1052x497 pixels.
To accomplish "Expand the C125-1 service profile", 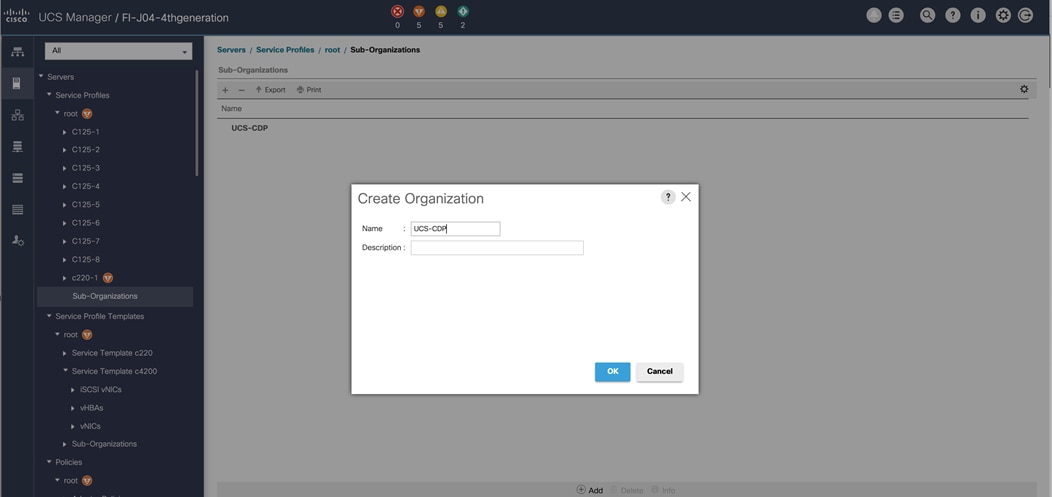I will 64,132.
